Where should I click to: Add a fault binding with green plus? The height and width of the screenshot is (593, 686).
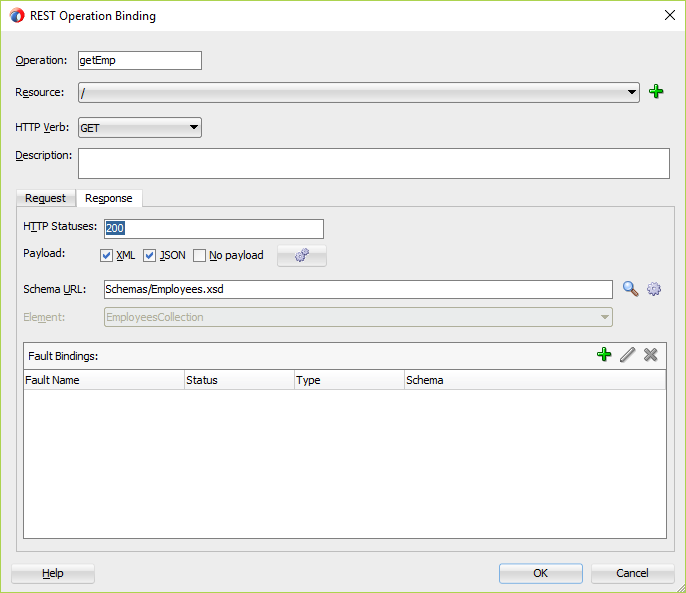[x=604, y=354]
